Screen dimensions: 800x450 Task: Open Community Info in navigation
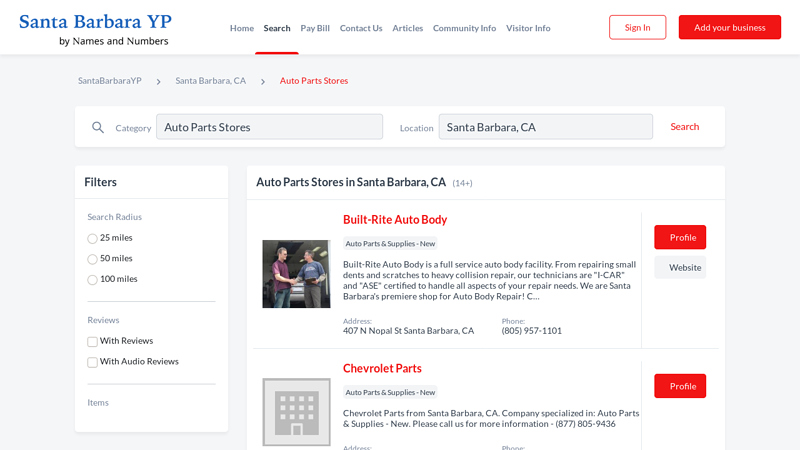tap(464, 28)
